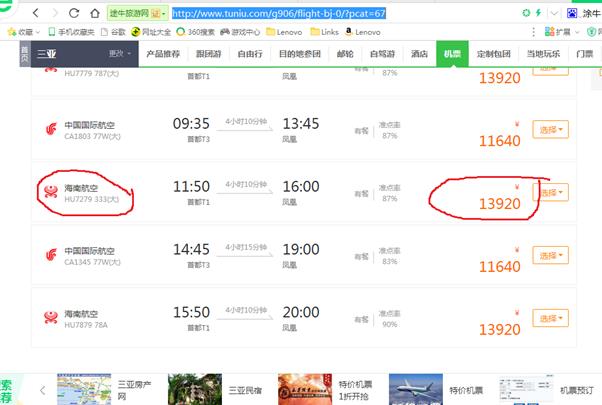Open the 当地玩乐 navigation tab
The width and height of the screenshot is (602, 405).
pos(543,54)
